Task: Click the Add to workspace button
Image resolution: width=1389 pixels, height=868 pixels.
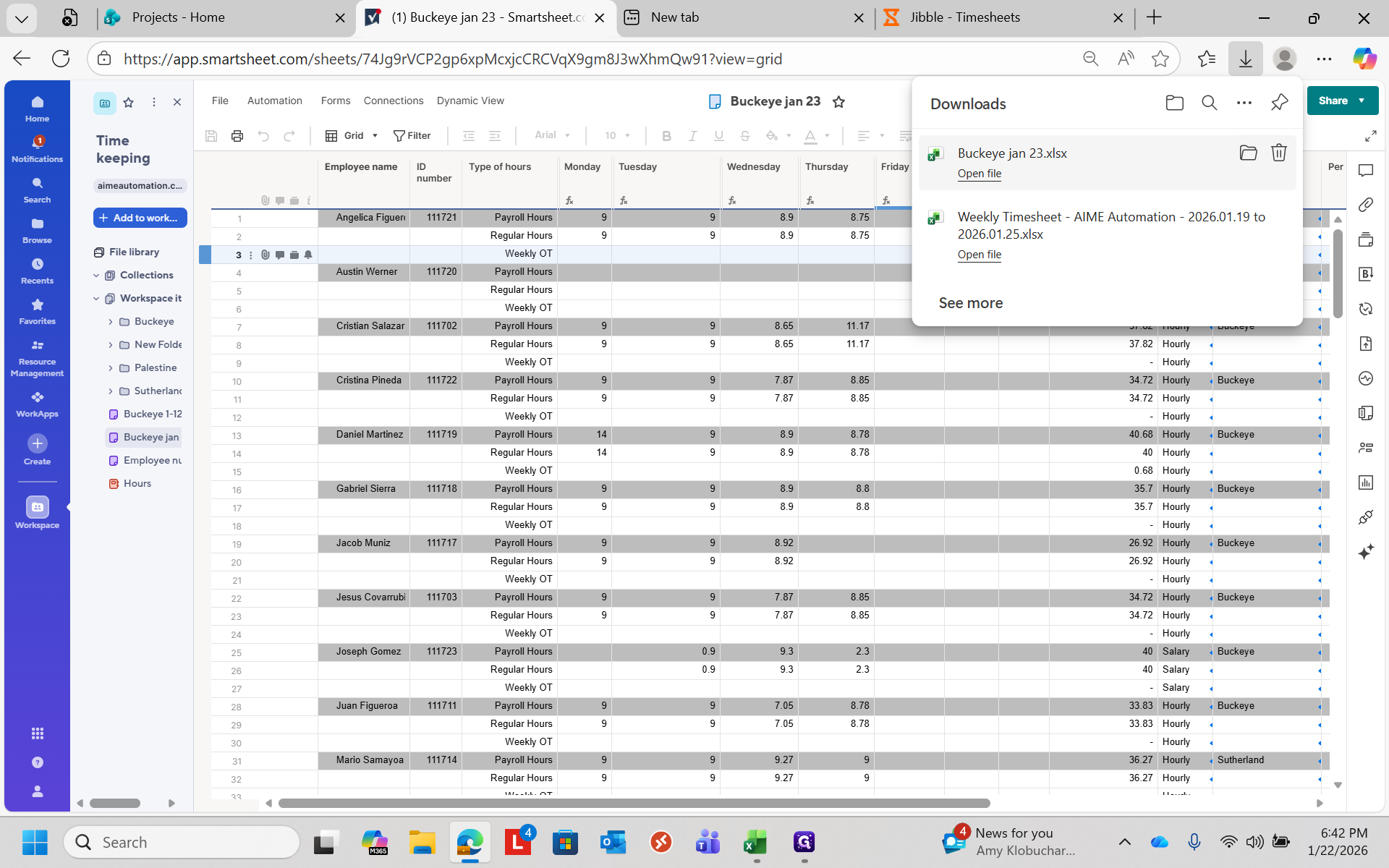Action: click(140, 218)
